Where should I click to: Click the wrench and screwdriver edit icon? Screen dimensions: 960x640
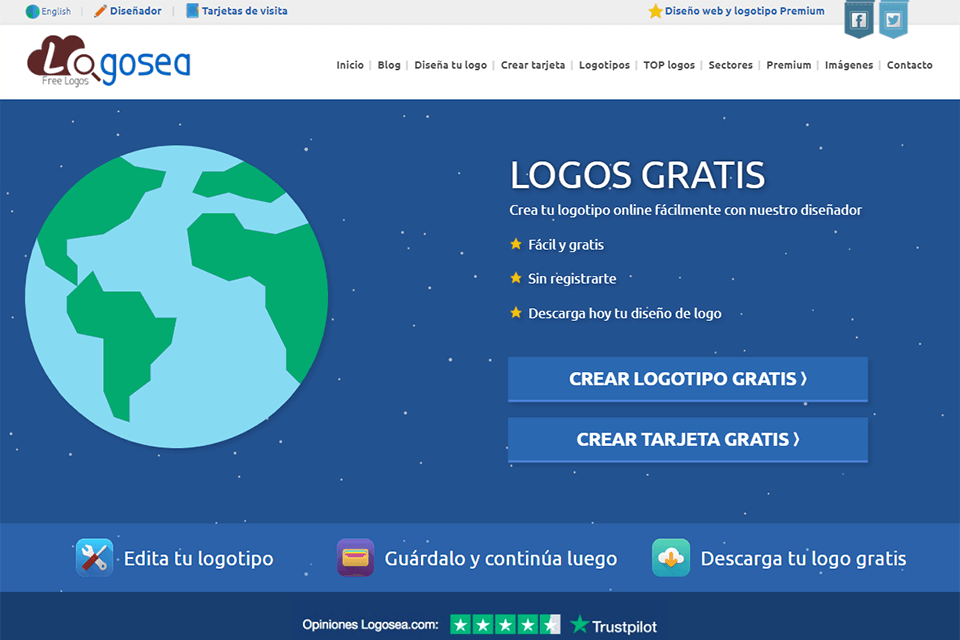point(94,557)
